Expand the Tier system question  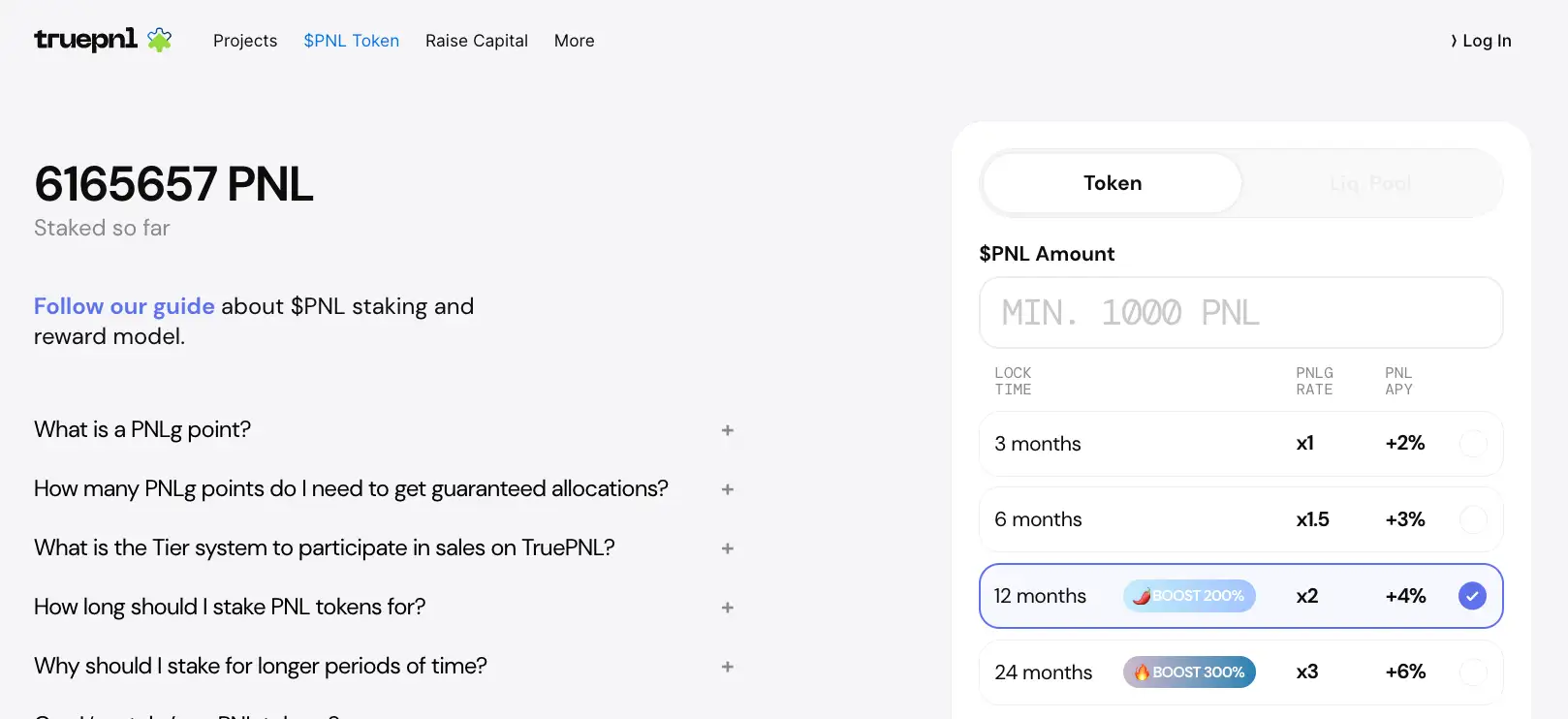[x=727, y=548]
